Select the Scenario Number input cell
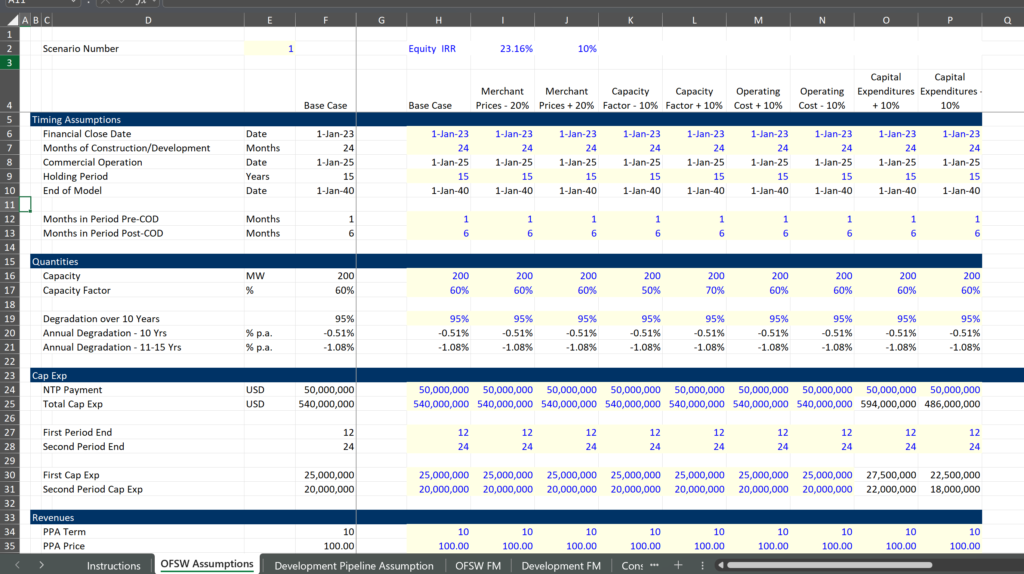This screenshot has height=574, width=1024. 270,48
